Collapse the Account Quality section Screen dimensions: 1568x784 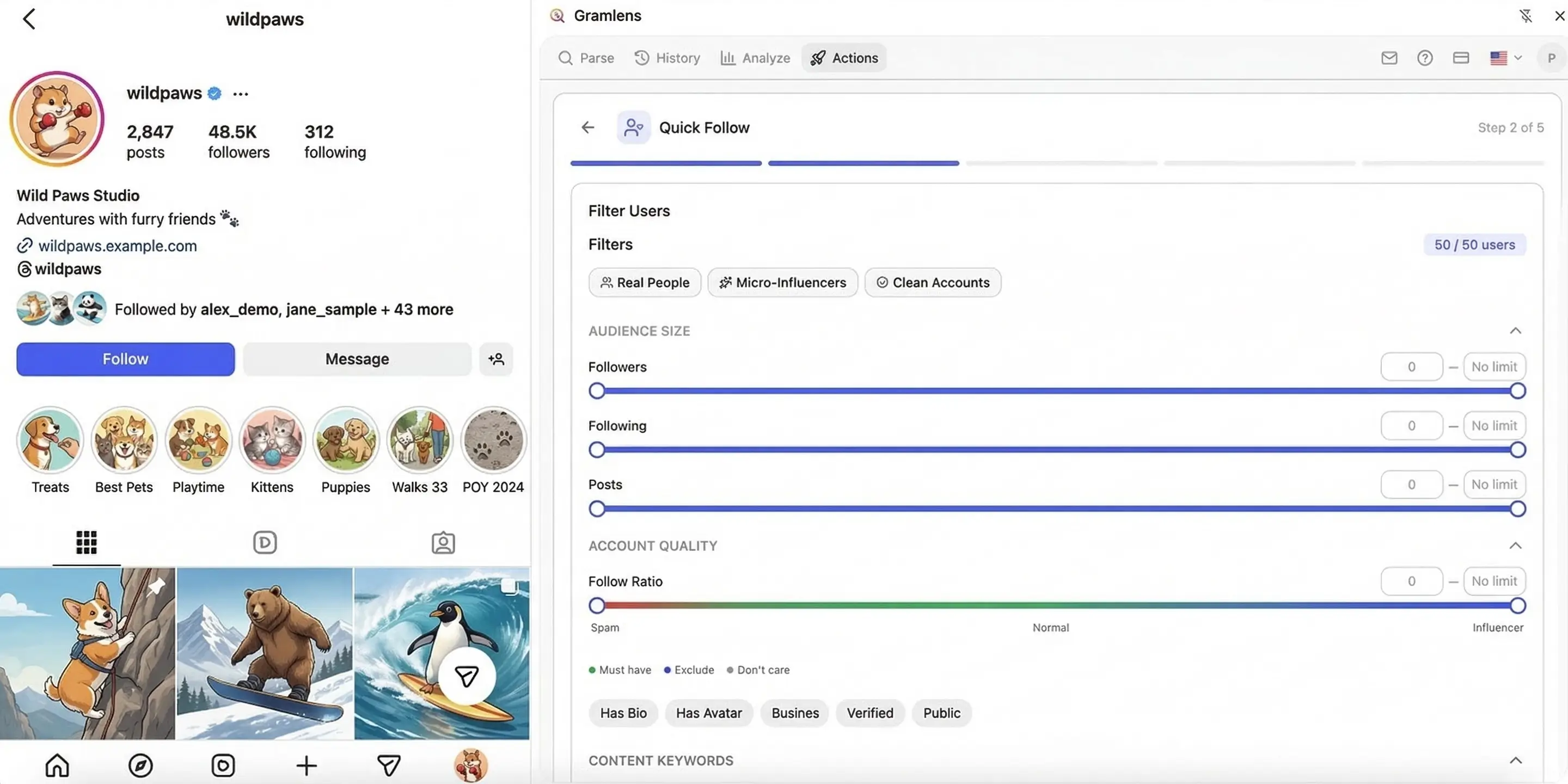pos(1515,546)
